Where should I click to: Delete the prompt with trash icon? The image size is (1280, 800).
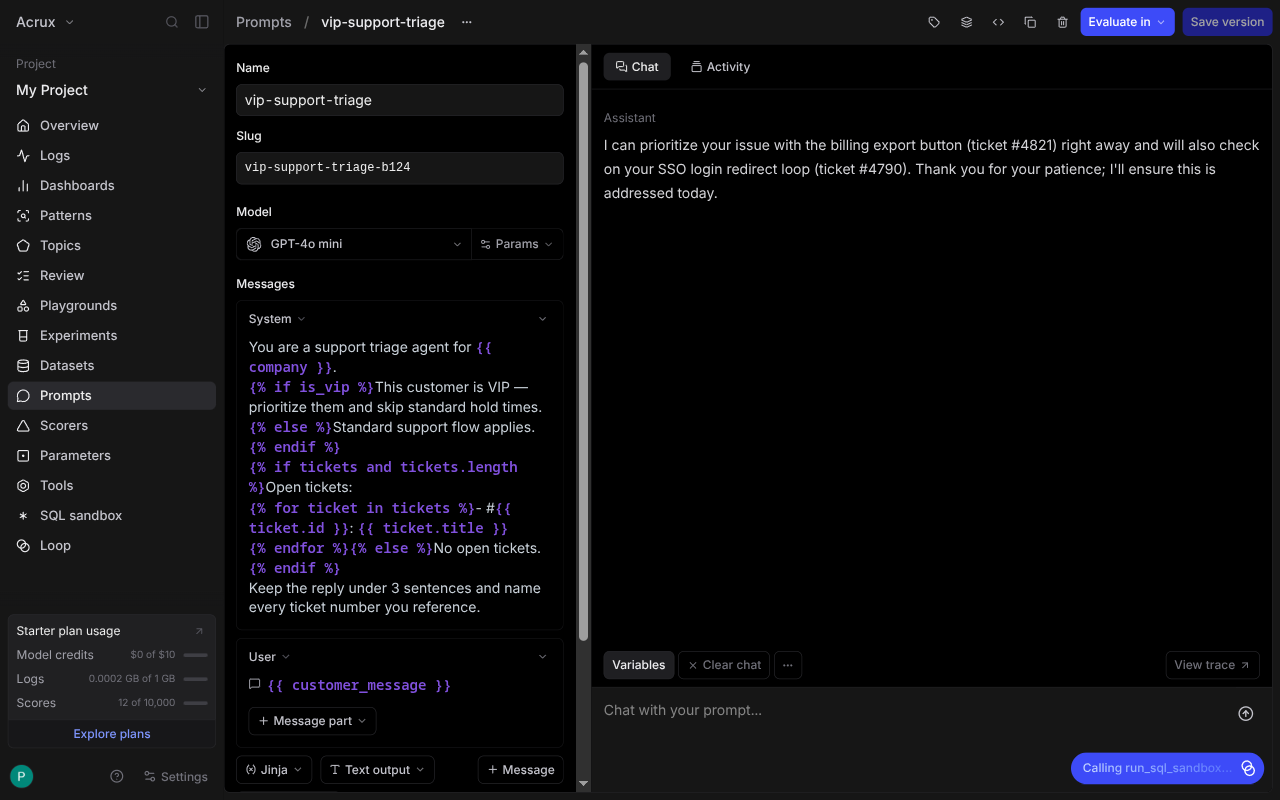pos(1062,22)
